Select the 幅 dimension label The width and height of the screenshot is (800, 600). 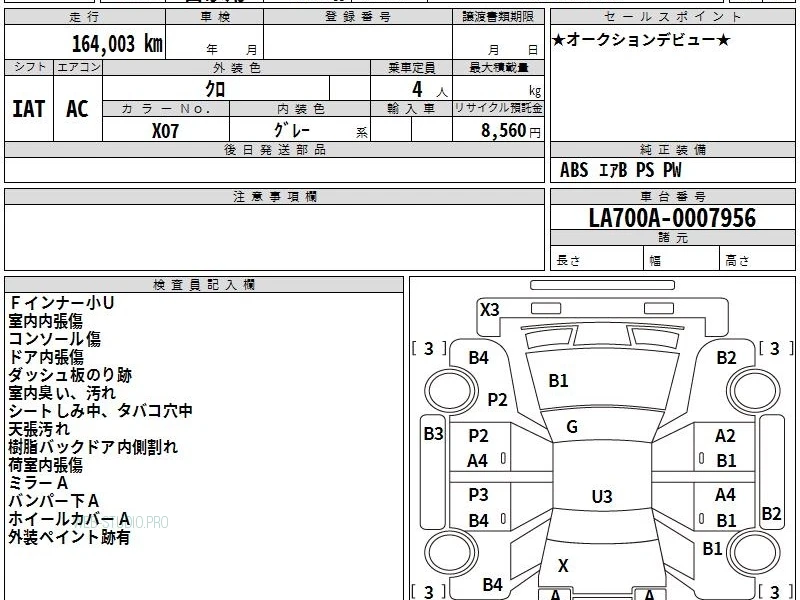pyautogui.click(x=655, y=261)
